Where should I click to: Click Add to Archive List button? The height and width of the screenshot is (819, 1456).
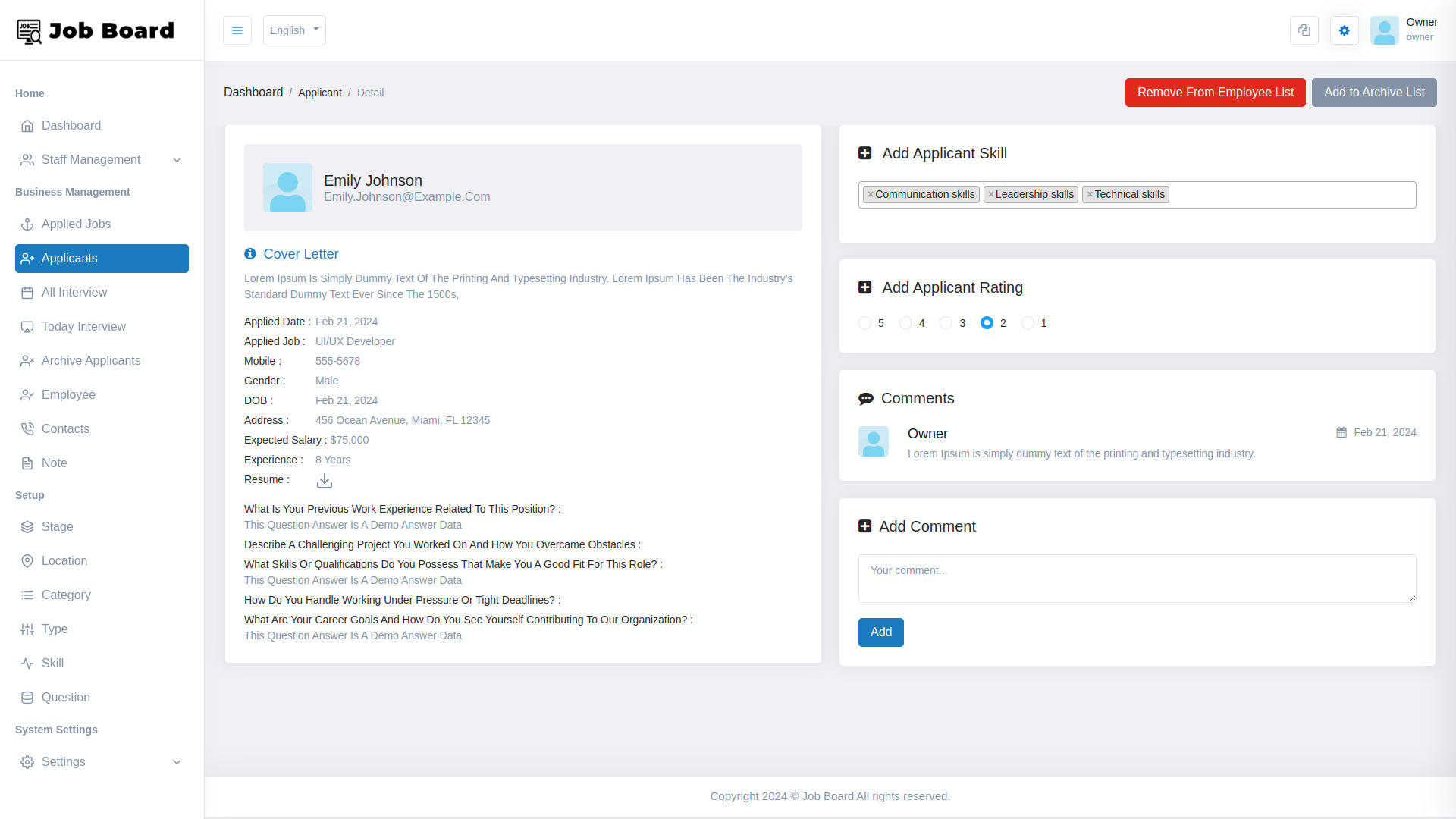(1374, 92)
